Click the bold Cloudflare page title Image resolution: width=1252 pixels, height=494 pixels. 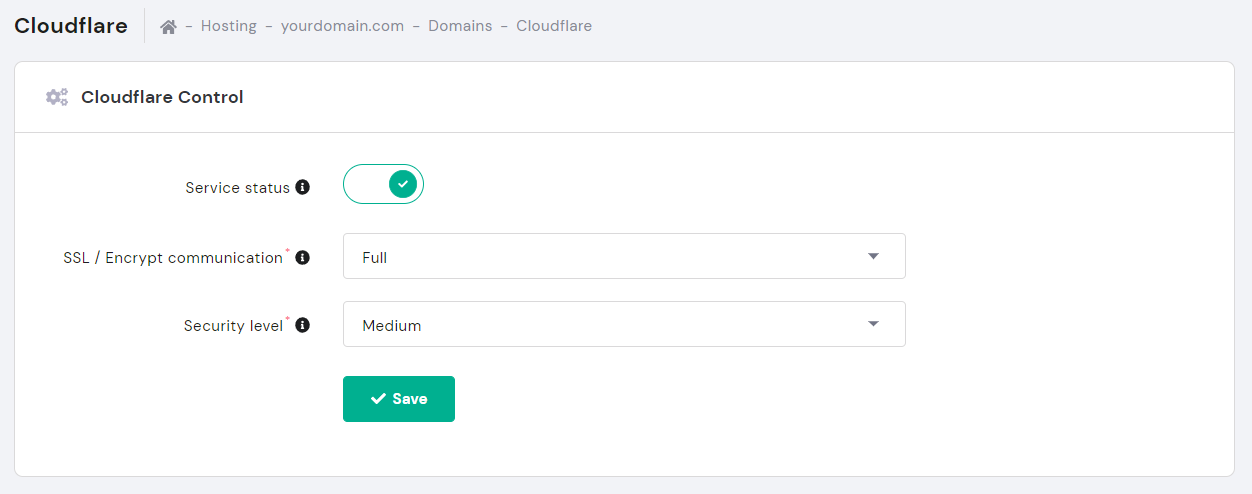point(71,26)
